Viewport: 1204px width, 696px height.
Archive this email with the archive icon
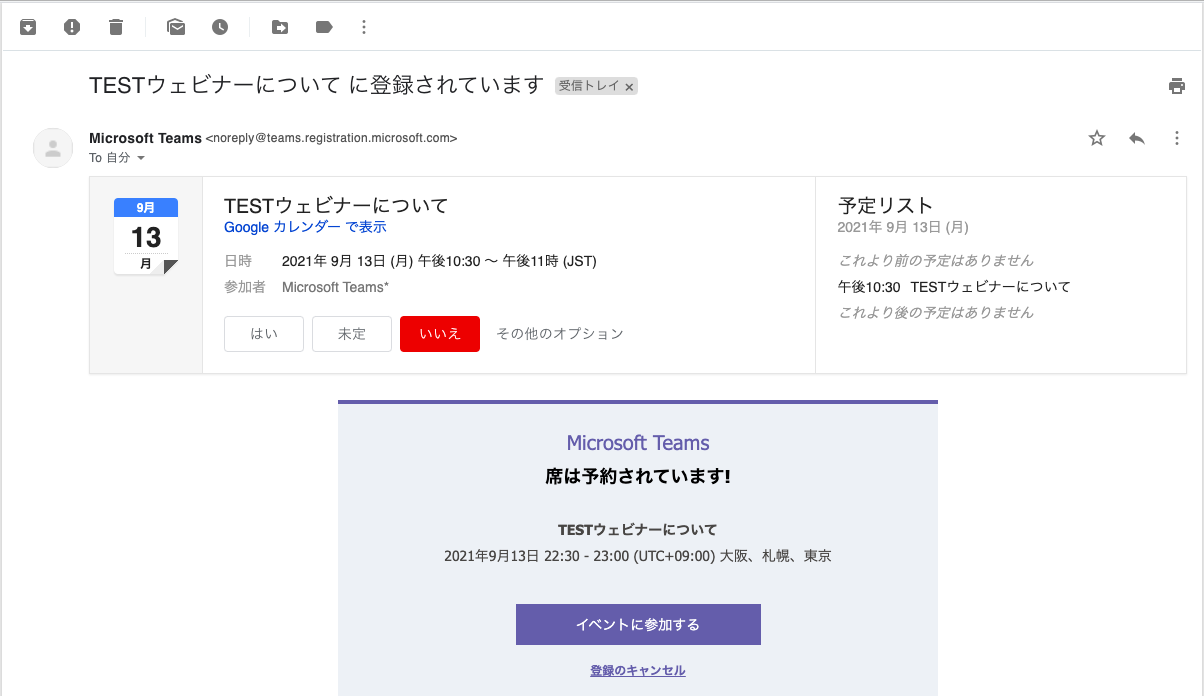click(x=28, y=27)
